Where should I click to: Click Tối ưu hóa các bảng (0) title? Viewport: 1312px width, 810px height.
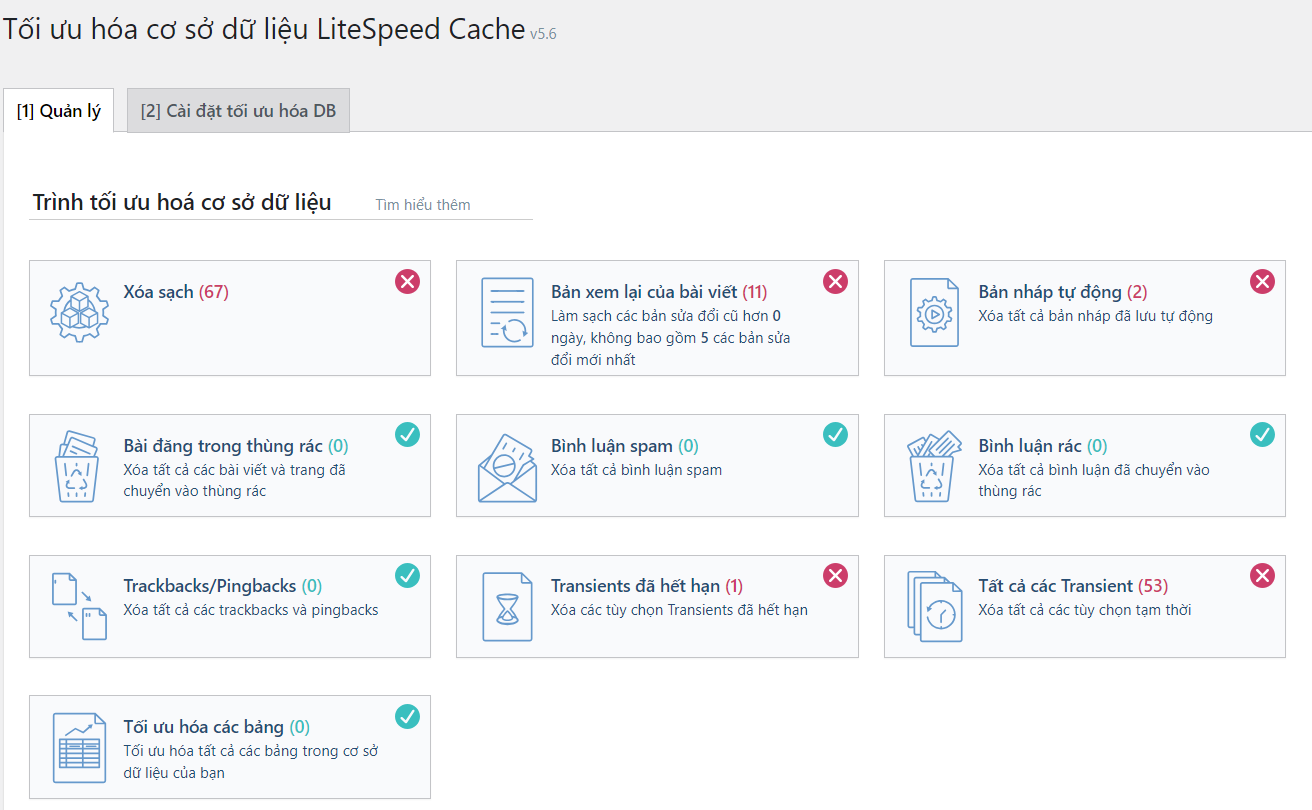(x=217, y=727)
